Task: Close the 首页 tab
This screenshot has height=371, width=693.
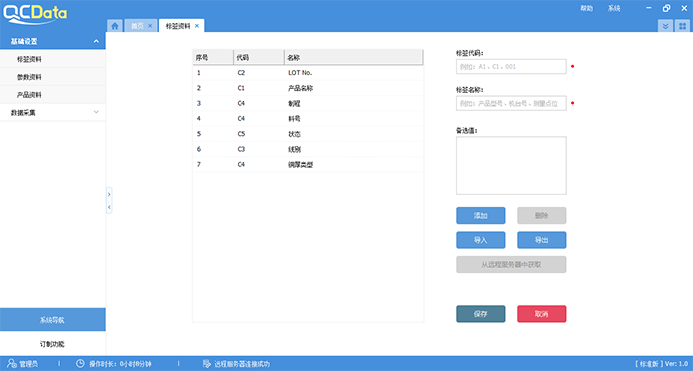Action: 150,26
